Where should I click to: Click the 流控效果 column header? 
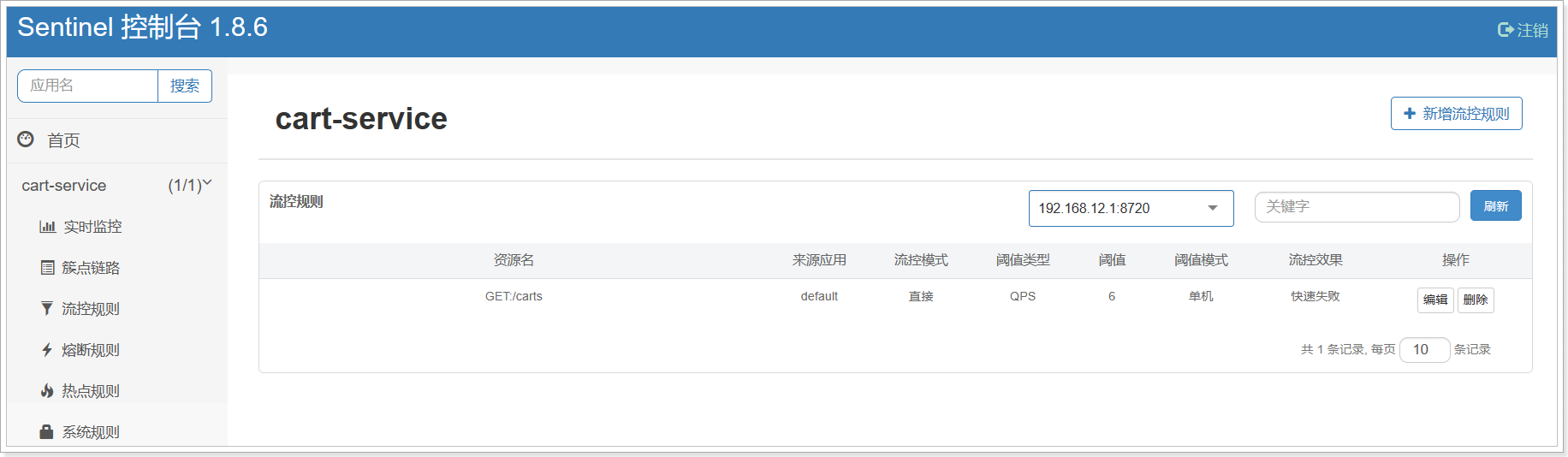click(1316, 260)
